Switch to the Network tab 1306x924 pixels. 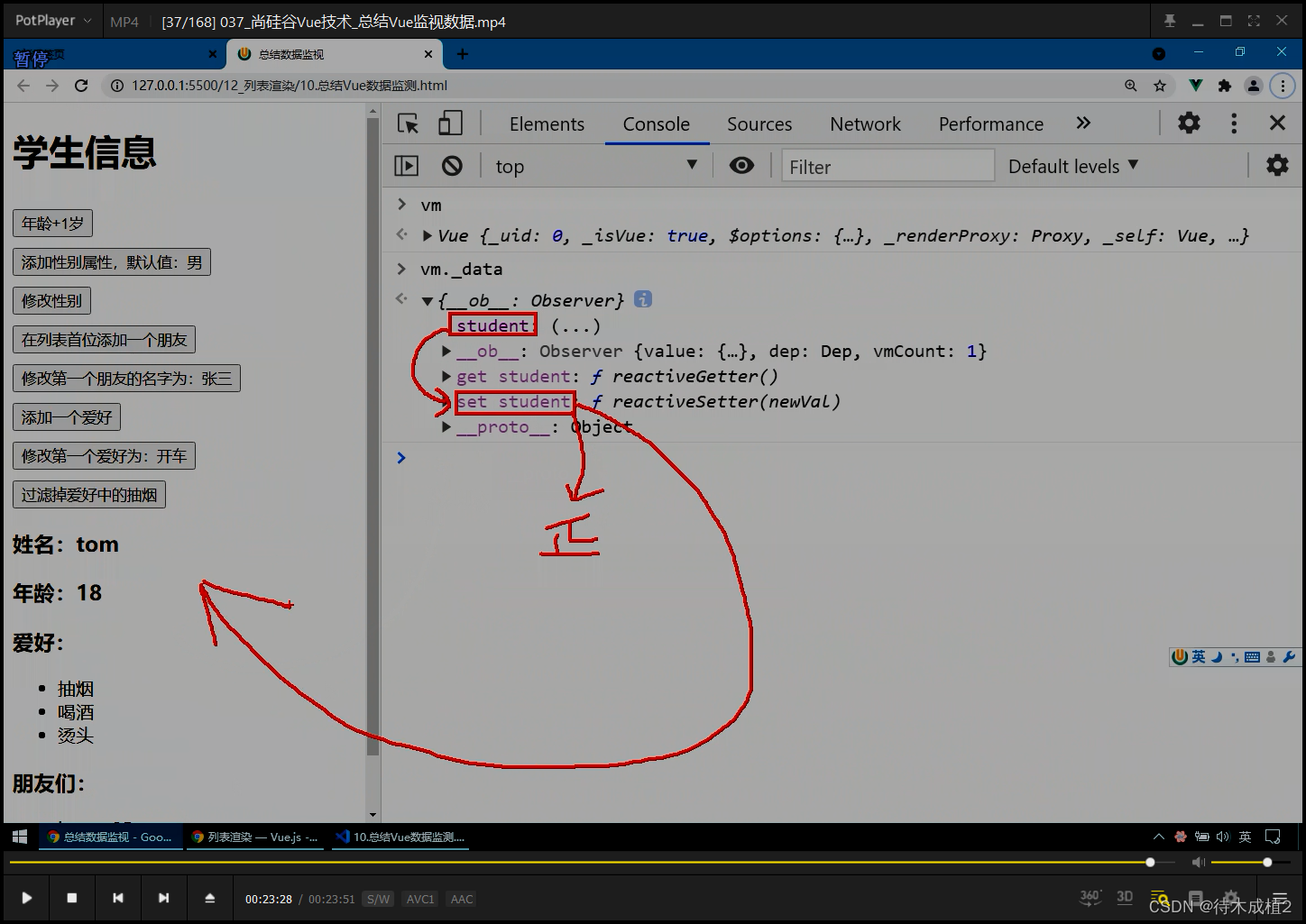[865, 124]
